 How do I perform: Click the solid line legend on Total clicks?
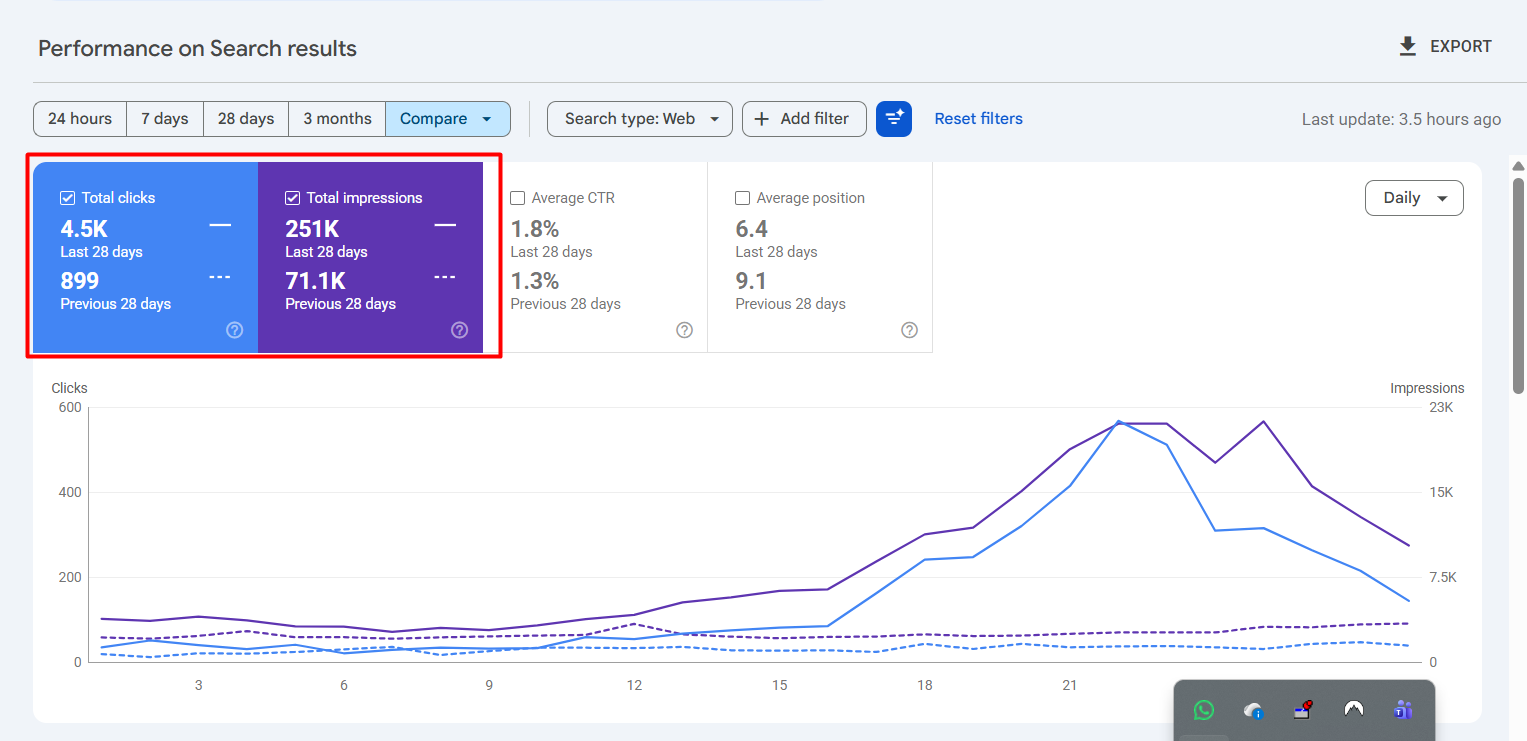220,226
